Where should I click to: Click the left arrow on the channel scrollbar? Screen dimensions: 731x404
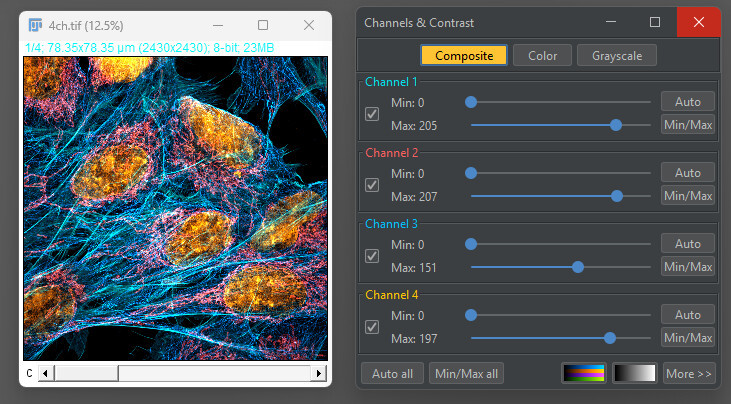pyautogui.click(x=45, y=373)
